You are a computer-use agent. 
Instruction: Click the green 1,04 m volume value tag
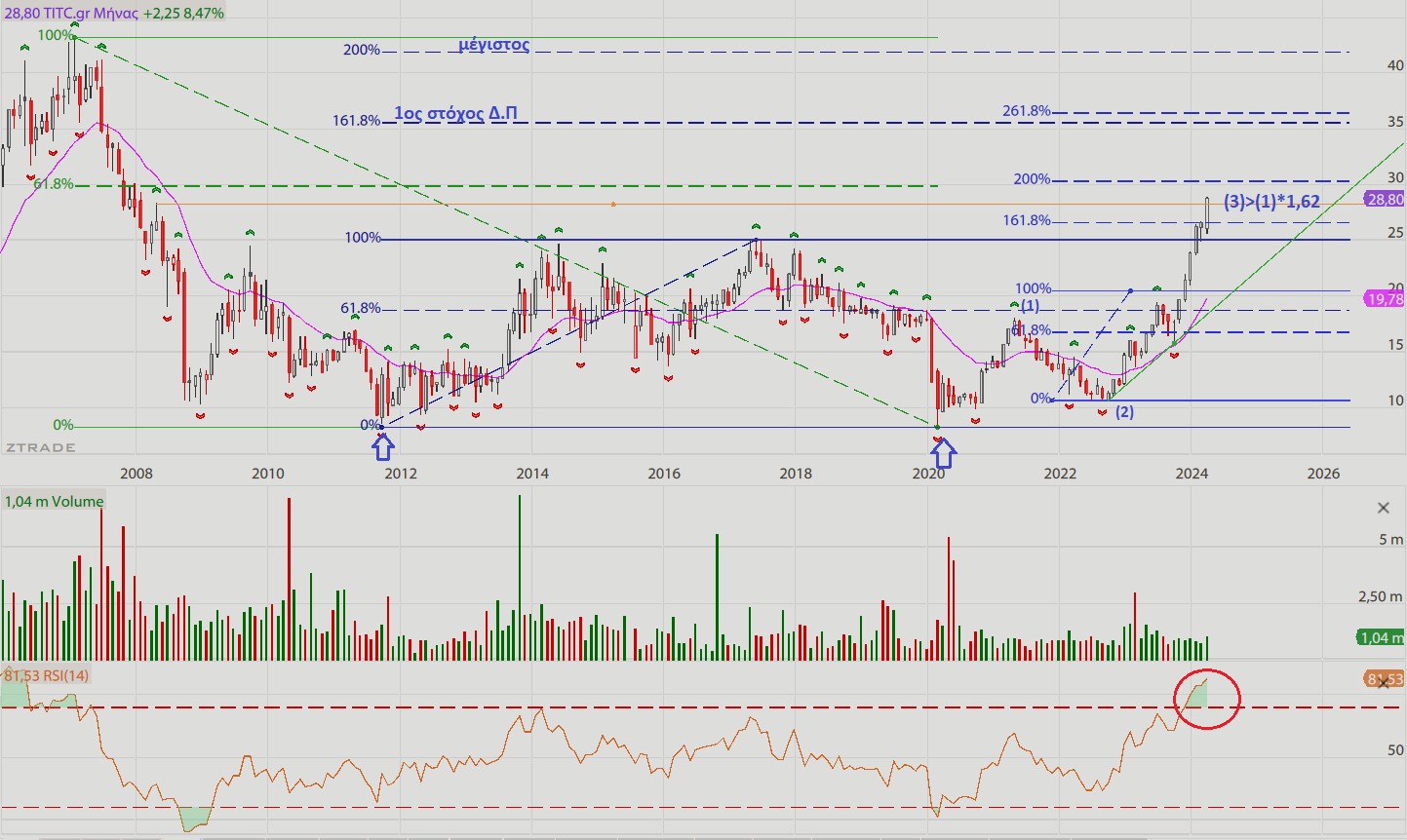(1382, 637)
